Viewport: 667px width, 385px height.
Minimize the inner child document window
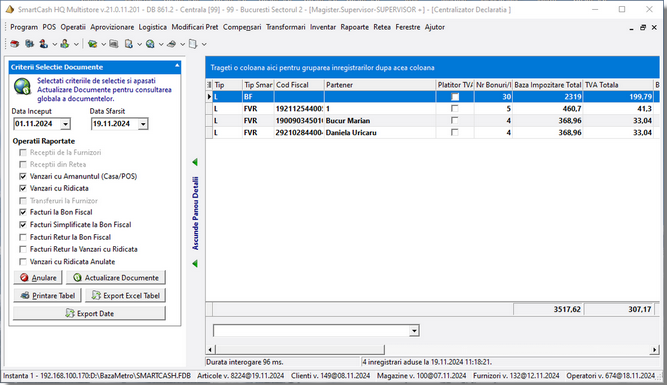point(631,28)
